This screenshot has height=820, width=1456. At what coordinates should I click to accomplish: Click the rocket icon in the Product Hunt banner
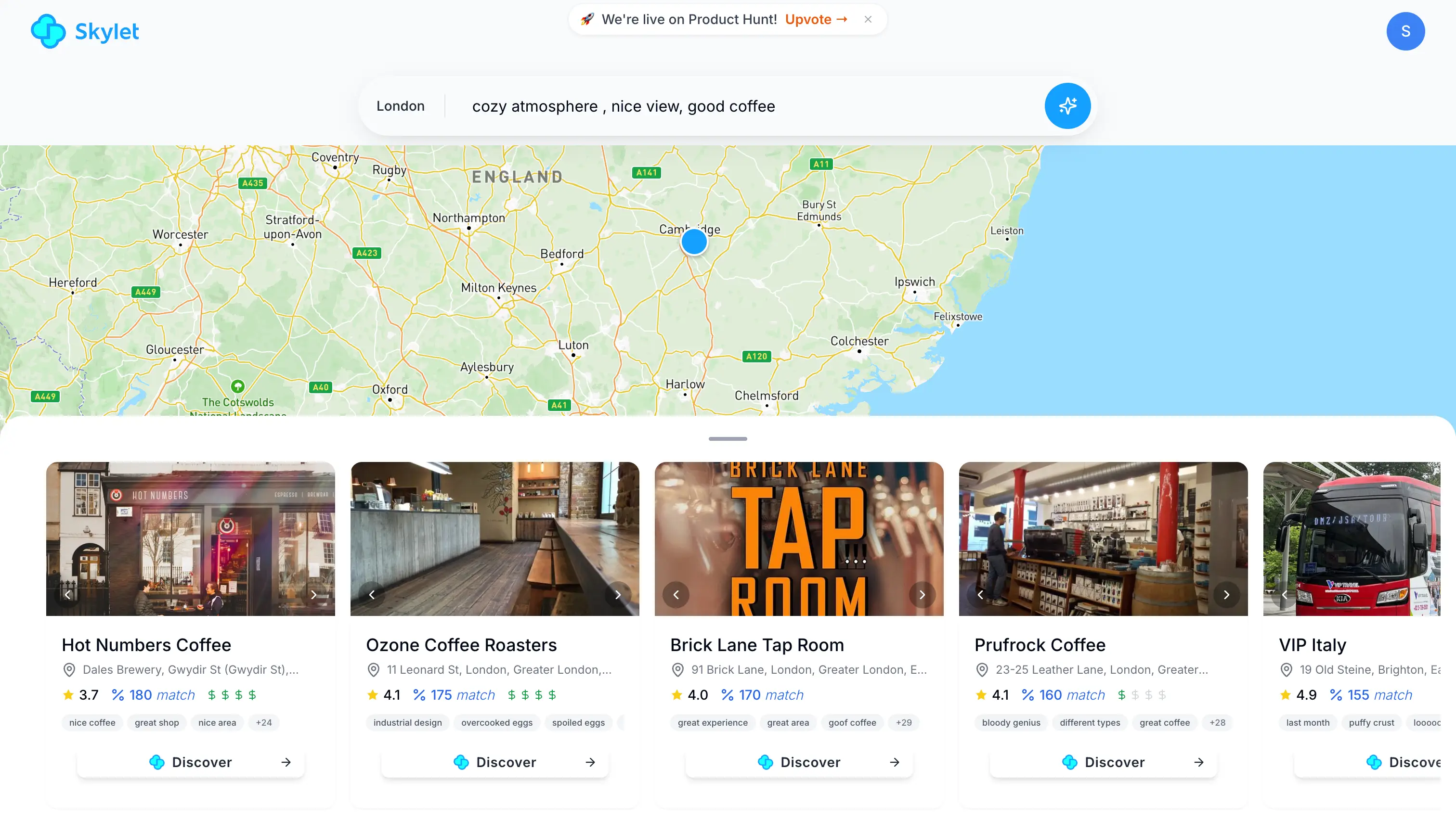(x=587, y=19)
